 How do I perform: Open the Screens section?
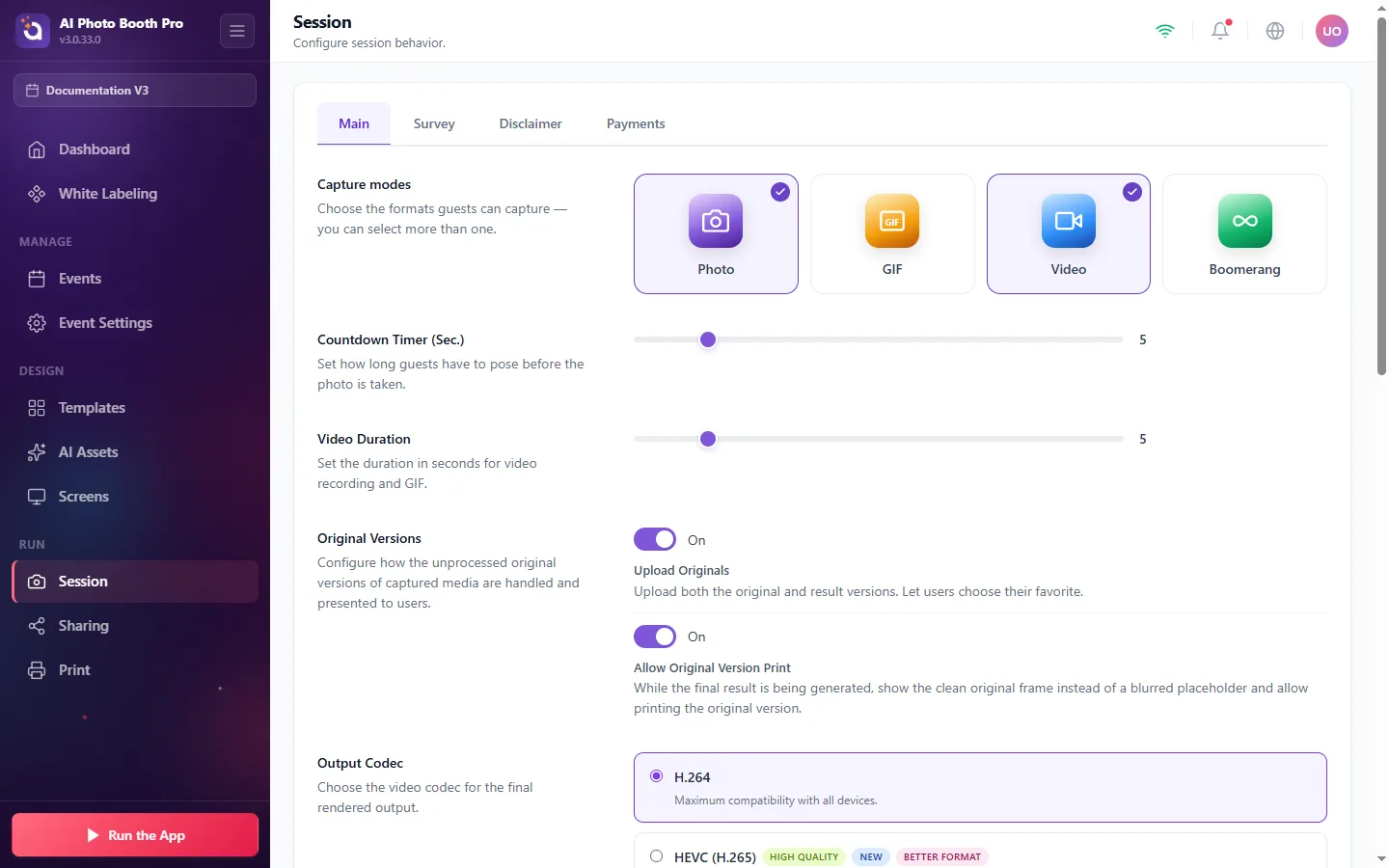click(x=135, y=497)
